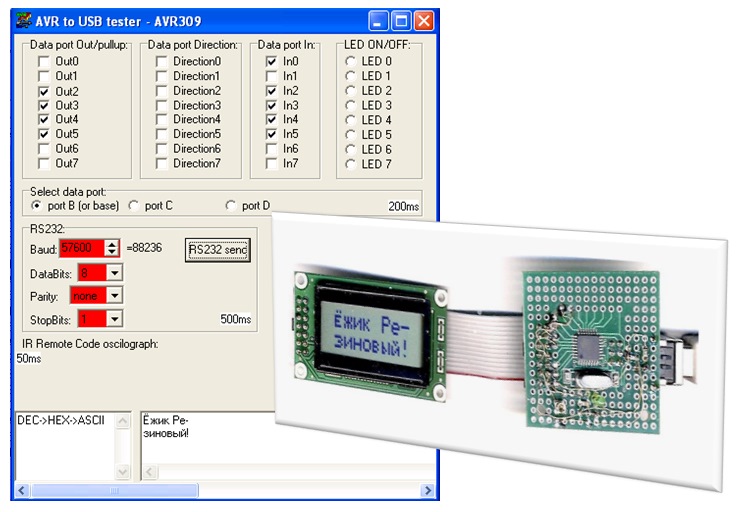Screen dimensions: 739x512
Task: Choose port C as data port
Action: pos(134,206)
